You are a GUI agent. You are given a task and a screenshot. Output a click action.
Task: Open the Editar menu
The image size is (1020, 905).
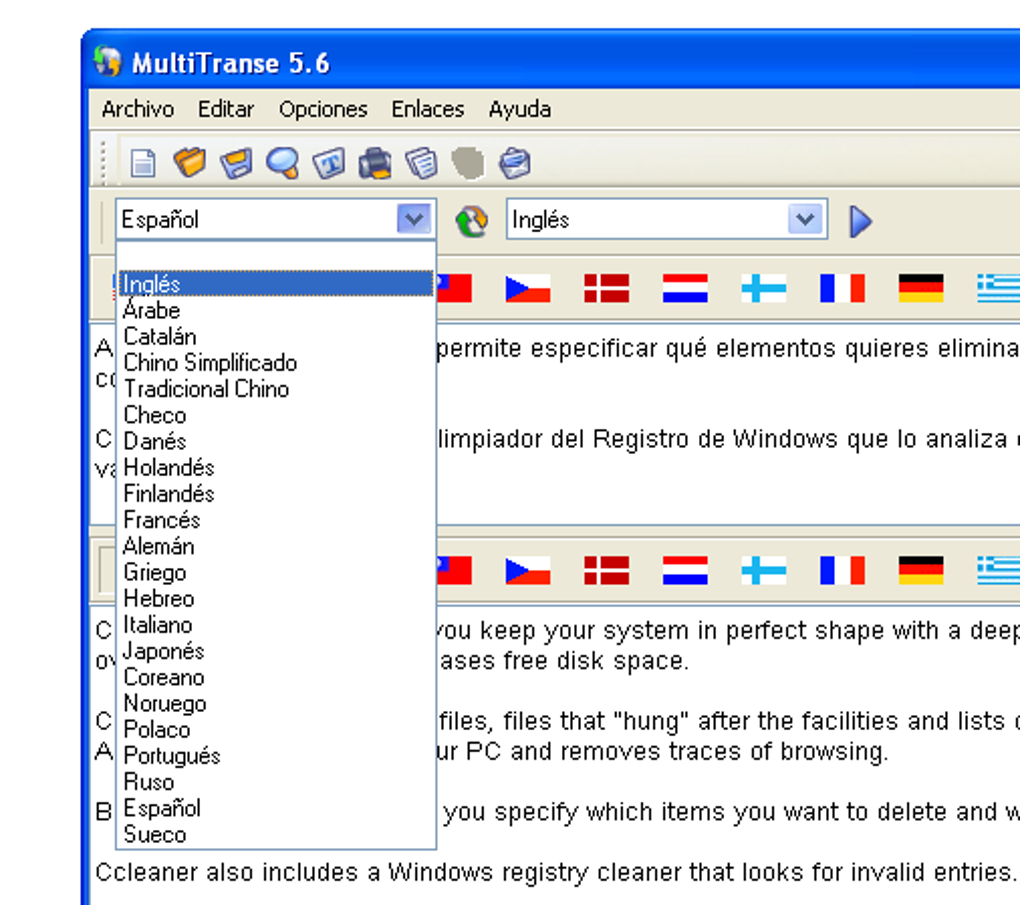[226, 109]
